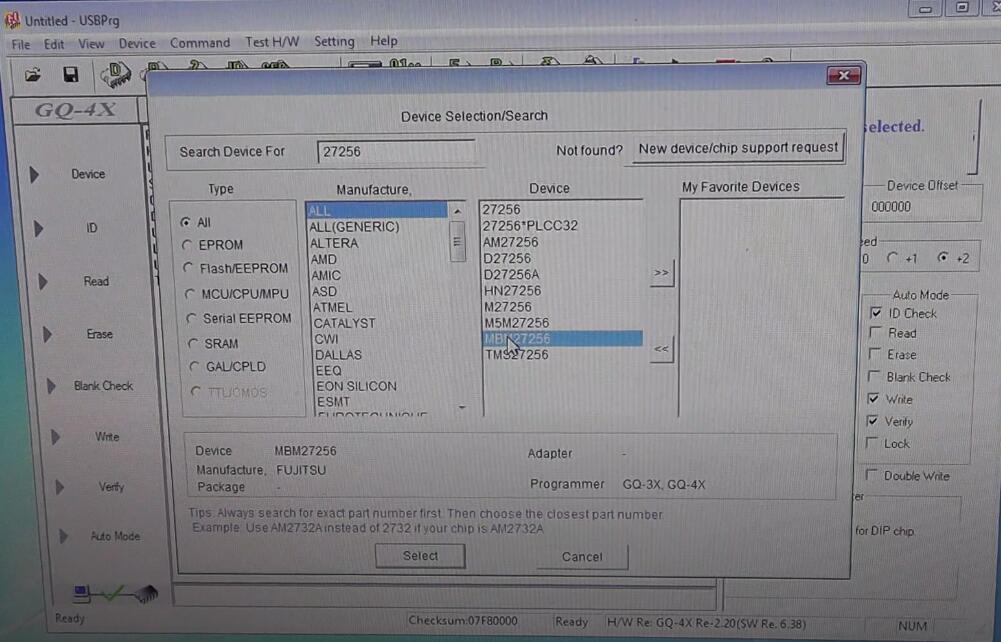Click New device/chip support request button
Image resolution: width=1001 pixels, height=642 pixels.
pos(738,148)
